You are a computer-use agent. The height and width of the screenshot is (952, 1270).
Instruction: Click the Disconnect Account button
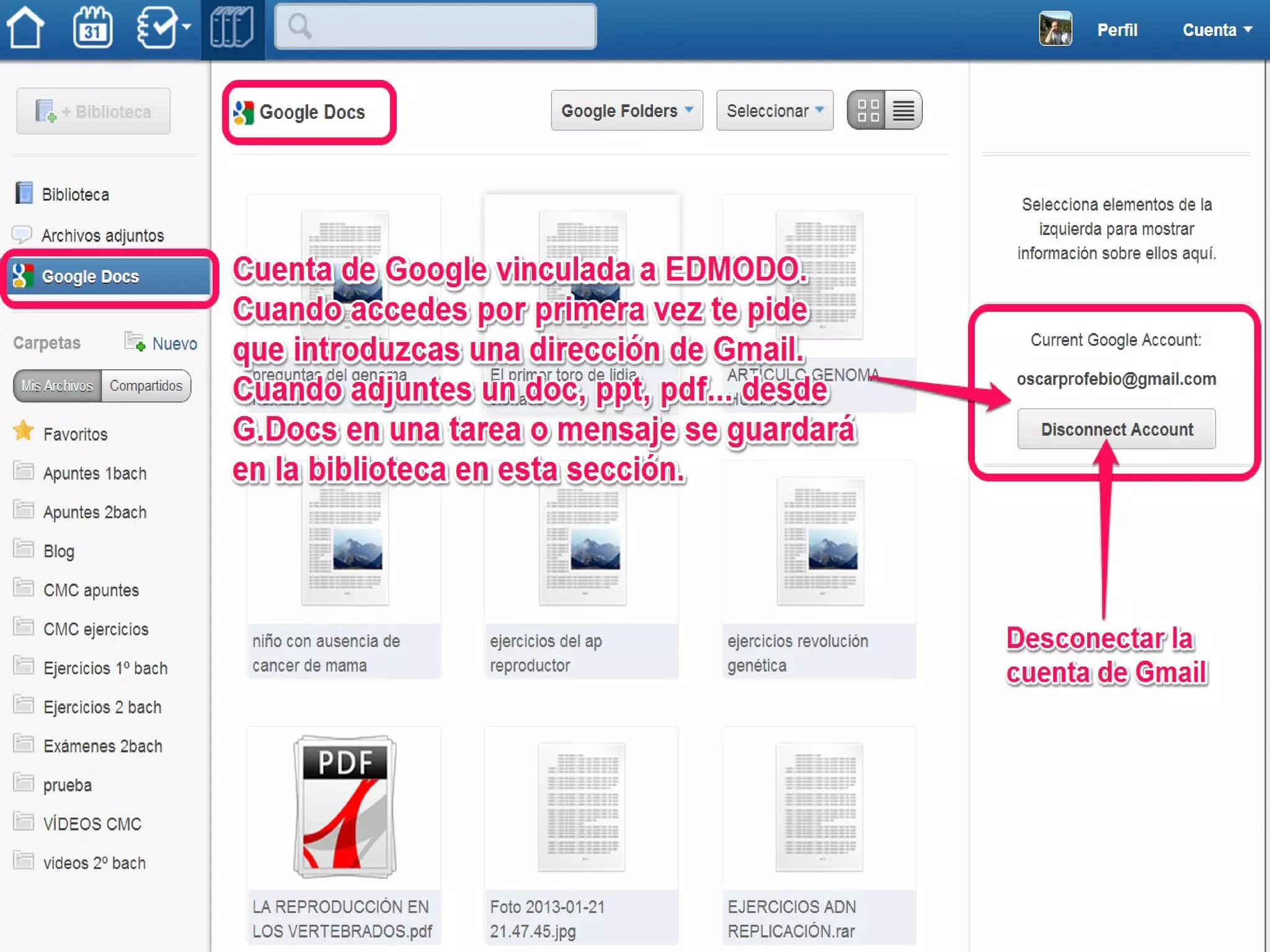pyautogui.click(x=1116, y=429)
